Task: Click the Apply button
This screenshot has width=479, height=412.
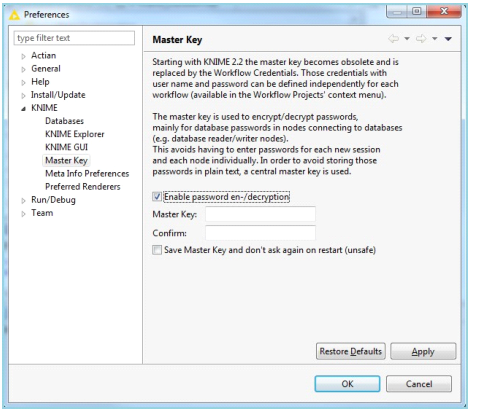Action: [x=423, y=351]
